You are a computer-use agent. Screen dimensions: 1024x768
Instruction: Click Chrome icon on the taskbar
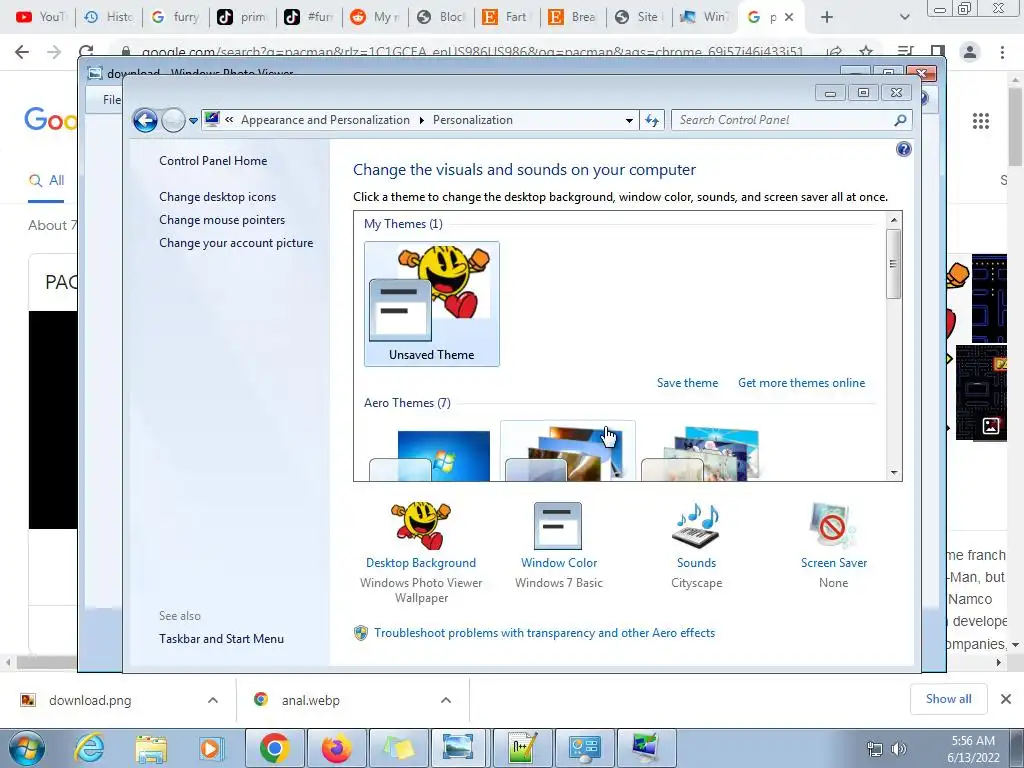(x=274, y=748)
